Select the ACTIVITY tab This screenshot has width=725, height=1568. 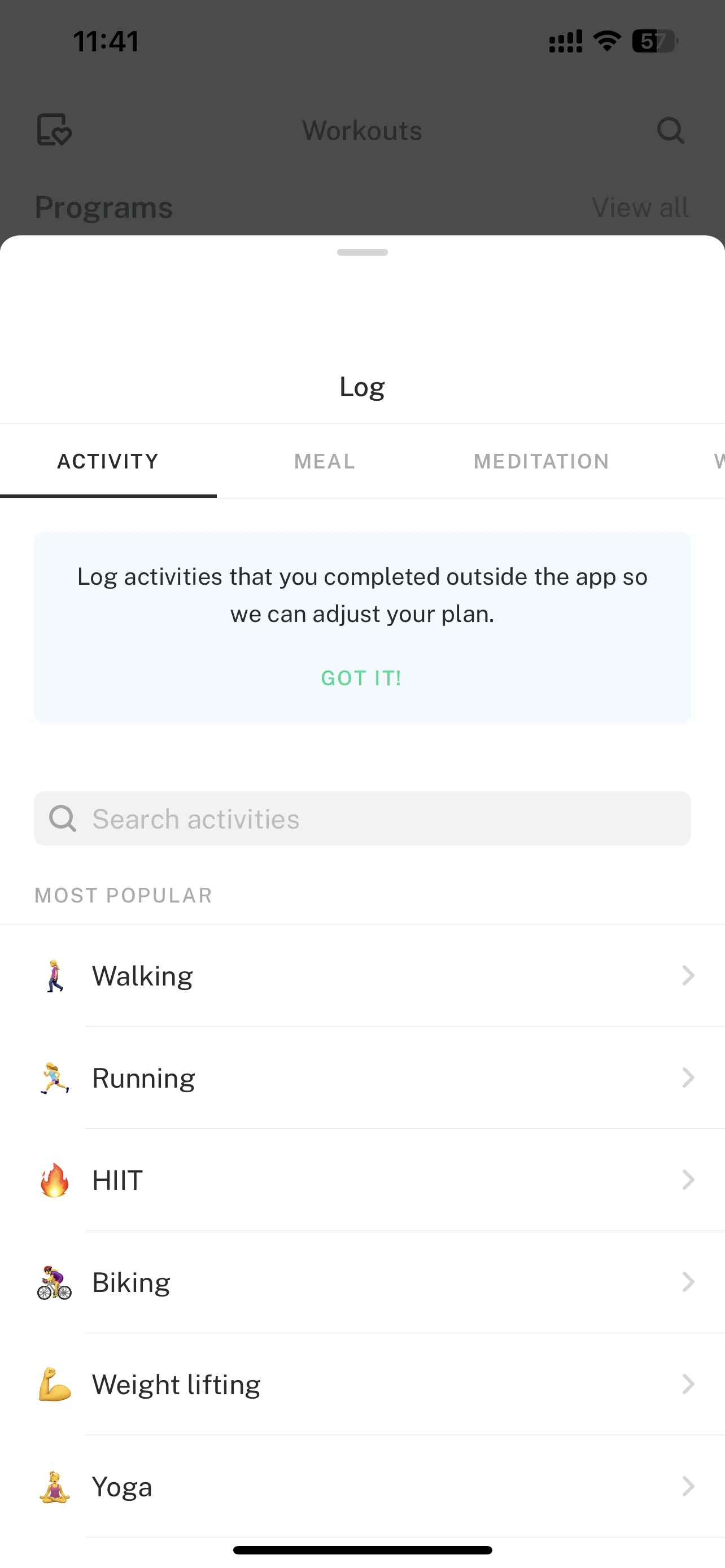108,461
